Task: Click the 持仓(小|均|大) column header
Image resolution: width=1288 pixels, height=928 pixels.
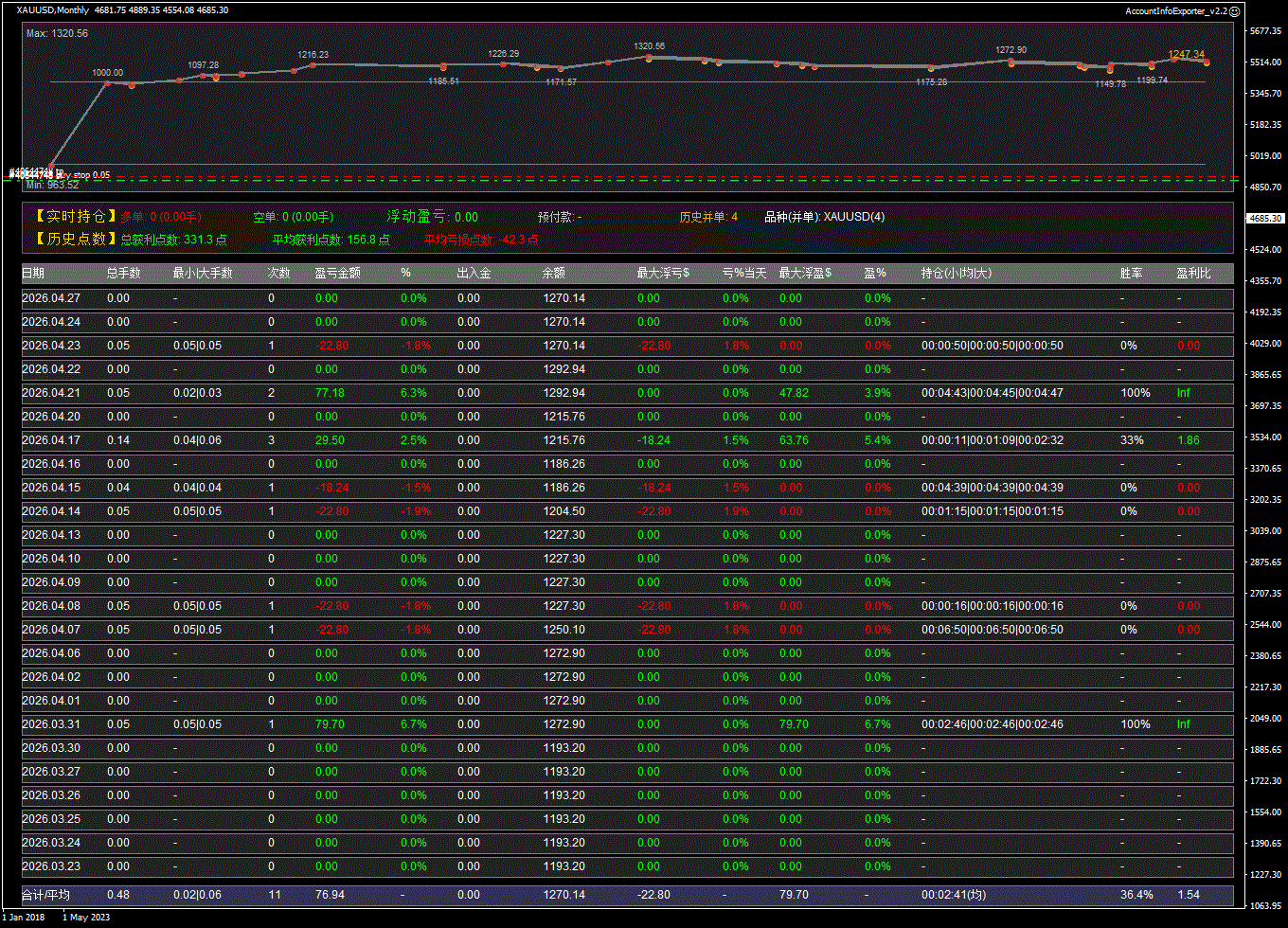Action: (x=957, y=274)
